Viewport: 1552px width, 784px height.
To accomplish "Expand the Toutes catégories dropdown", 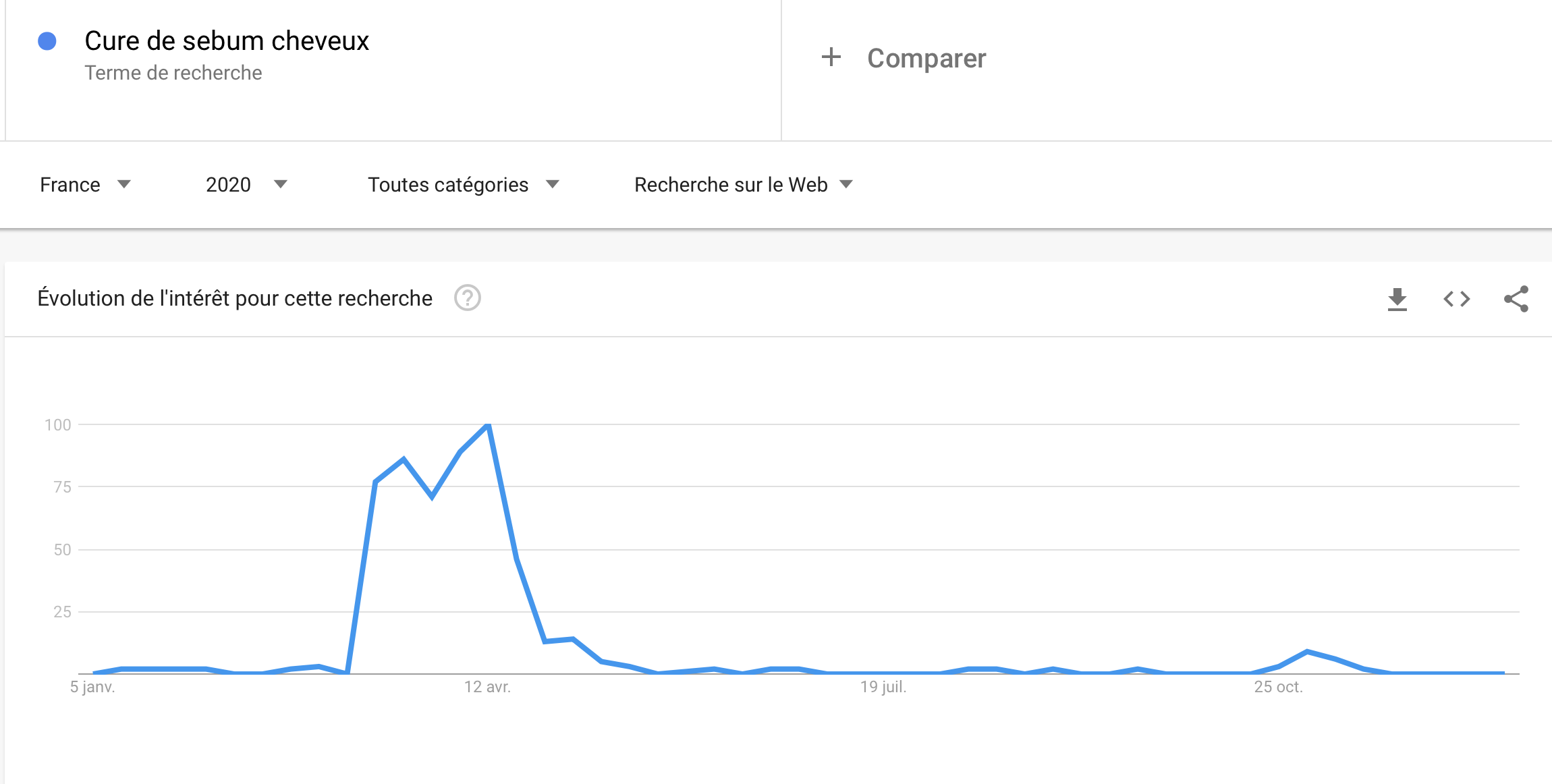I will [464, 184].
